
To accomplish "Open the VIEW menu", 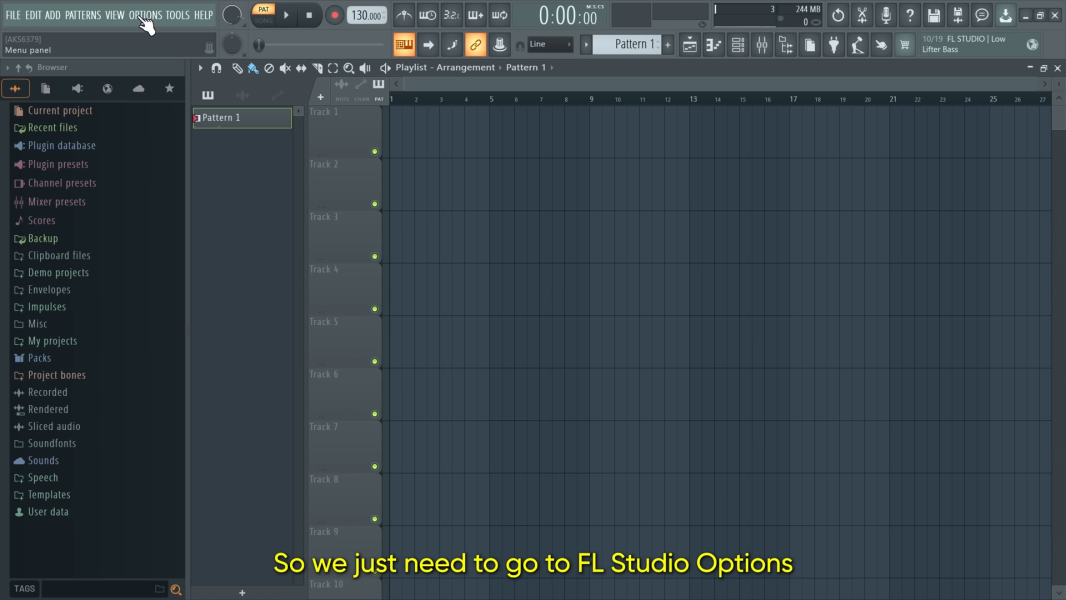I will [115, 15].
